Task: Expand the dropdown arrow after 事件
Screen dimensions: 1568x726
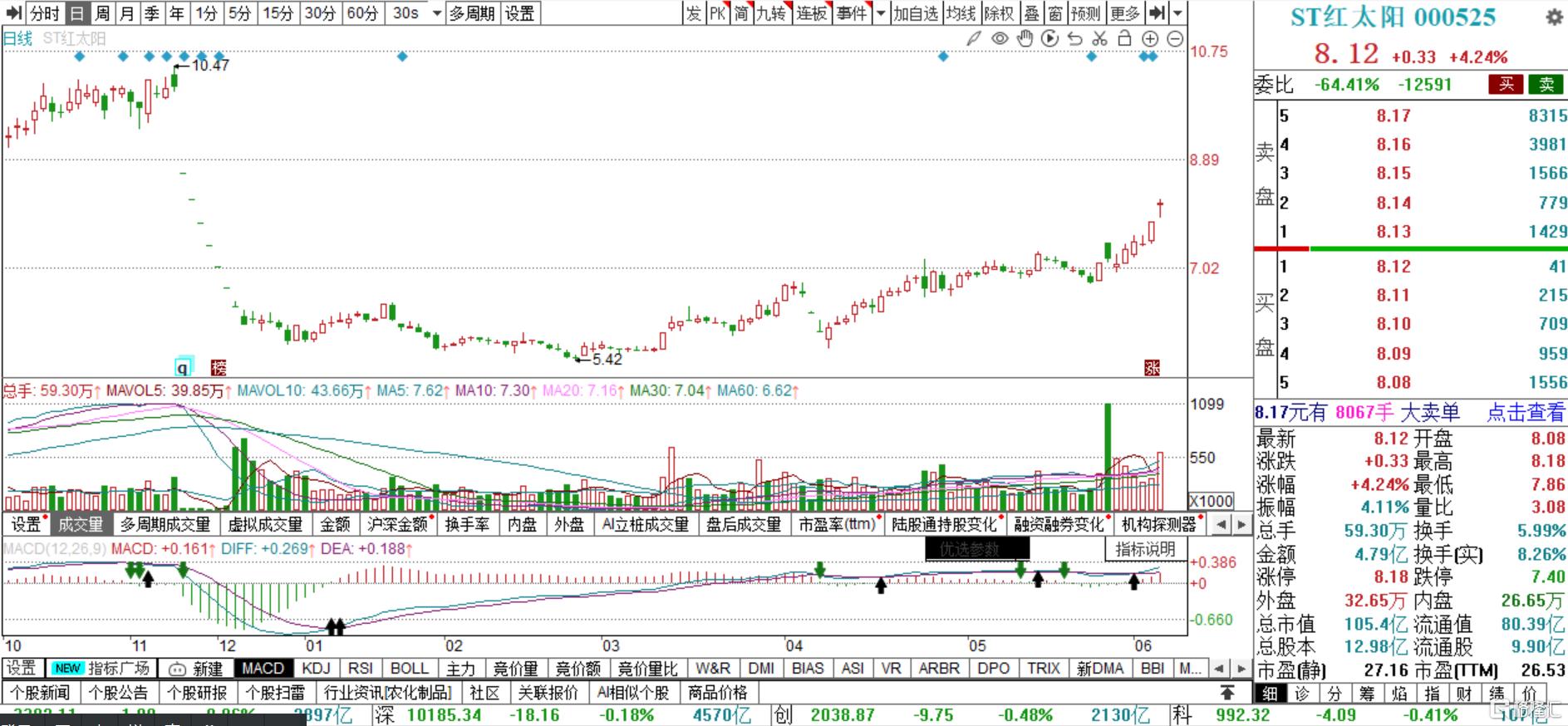Action: 881,13
